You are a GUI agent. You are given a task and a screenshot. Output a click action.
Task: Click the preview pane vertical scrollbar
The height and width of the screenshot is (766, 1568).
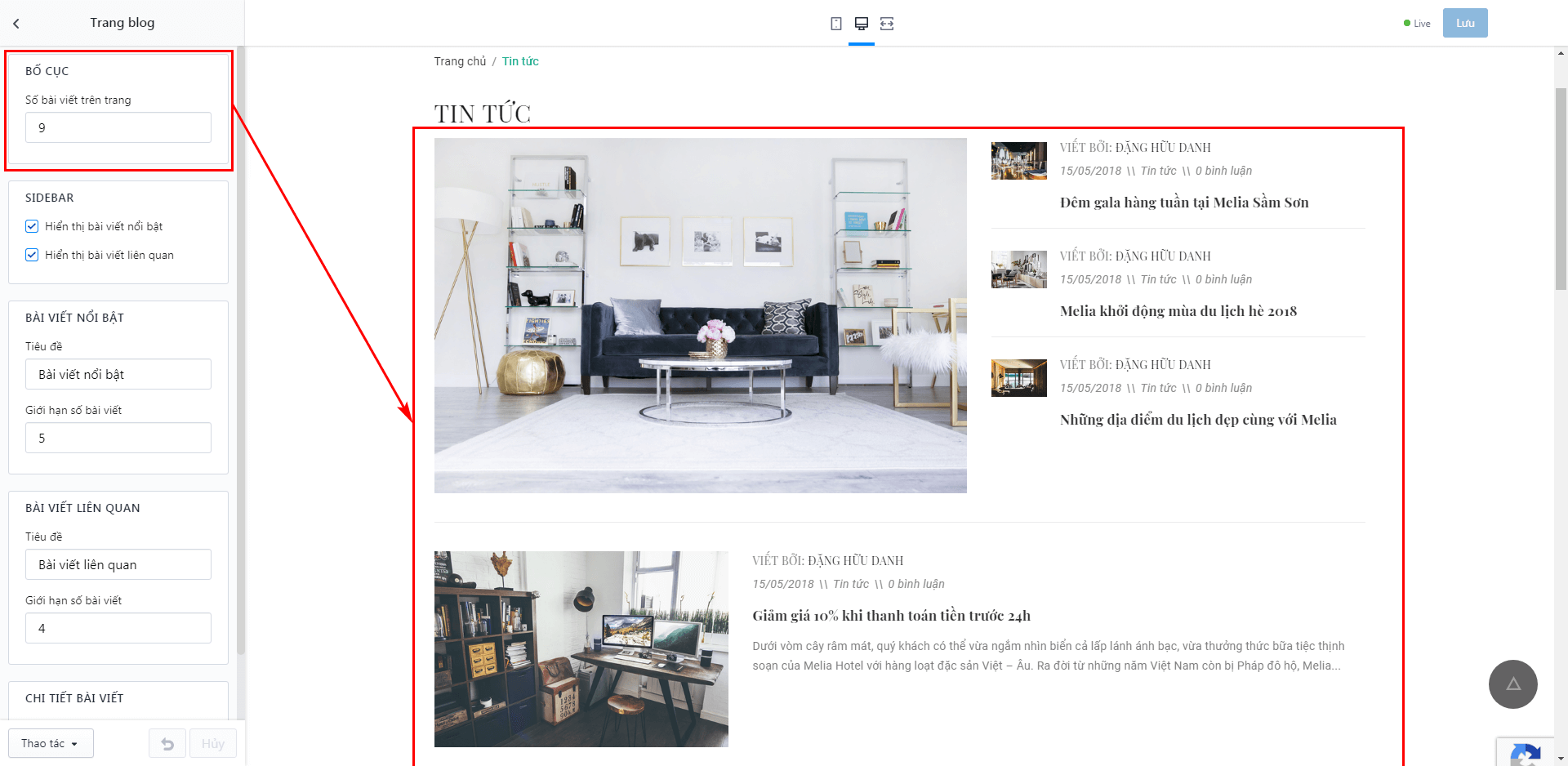(1561, 188)
